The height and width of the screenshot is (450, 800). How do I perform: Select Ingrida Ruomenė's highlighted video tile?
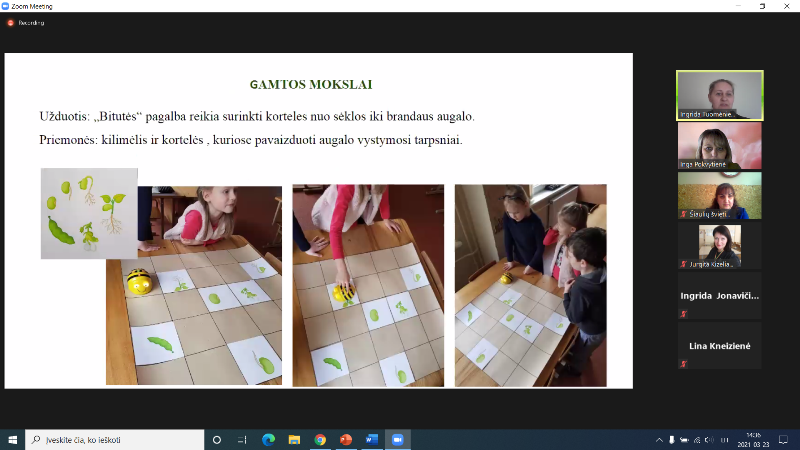pos(719,95)
